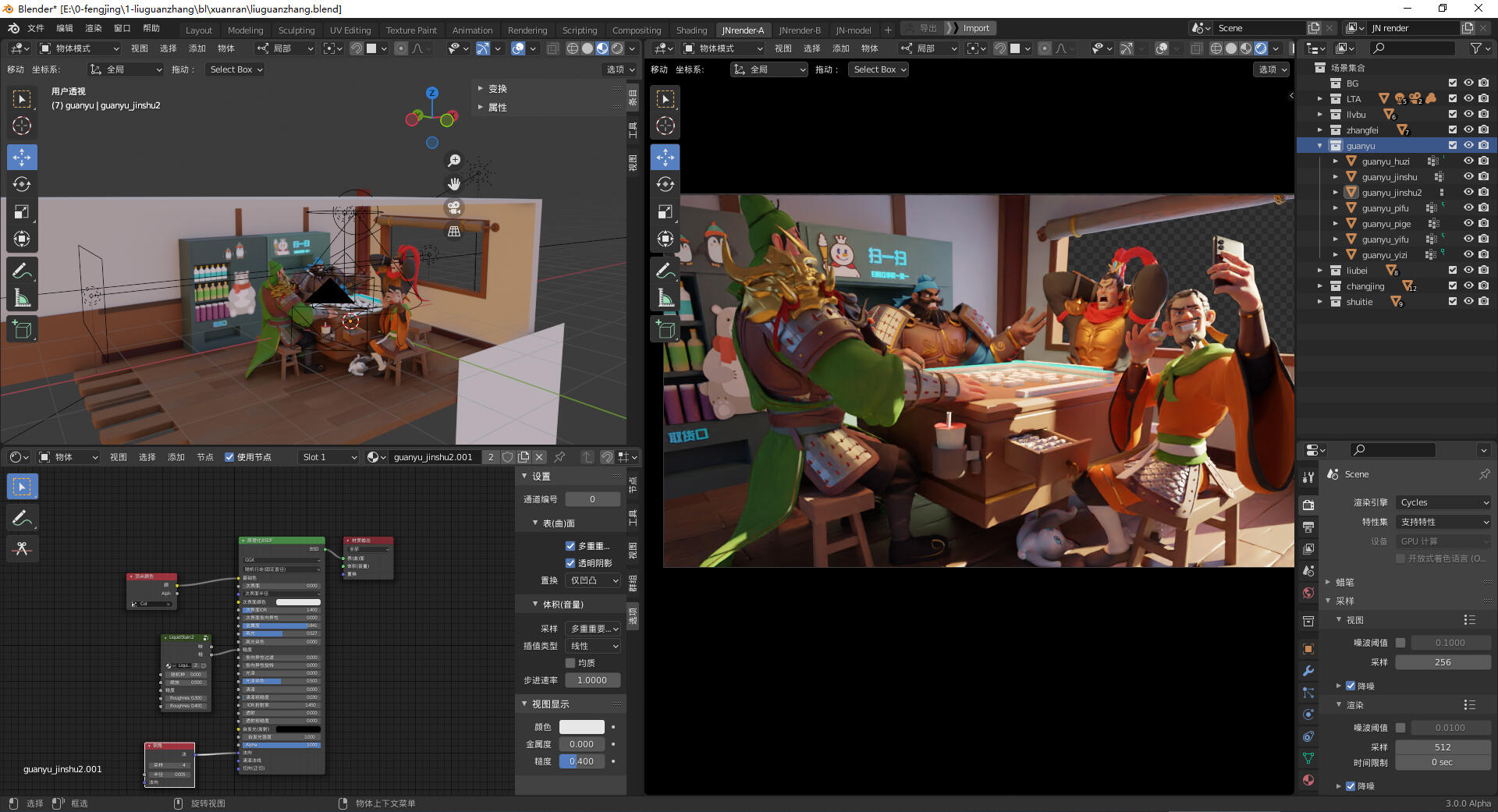This screenshot has height=812, width=1498.
Task: Open the 渲染 menu in top bar
Action: click(x=94, y=28)
